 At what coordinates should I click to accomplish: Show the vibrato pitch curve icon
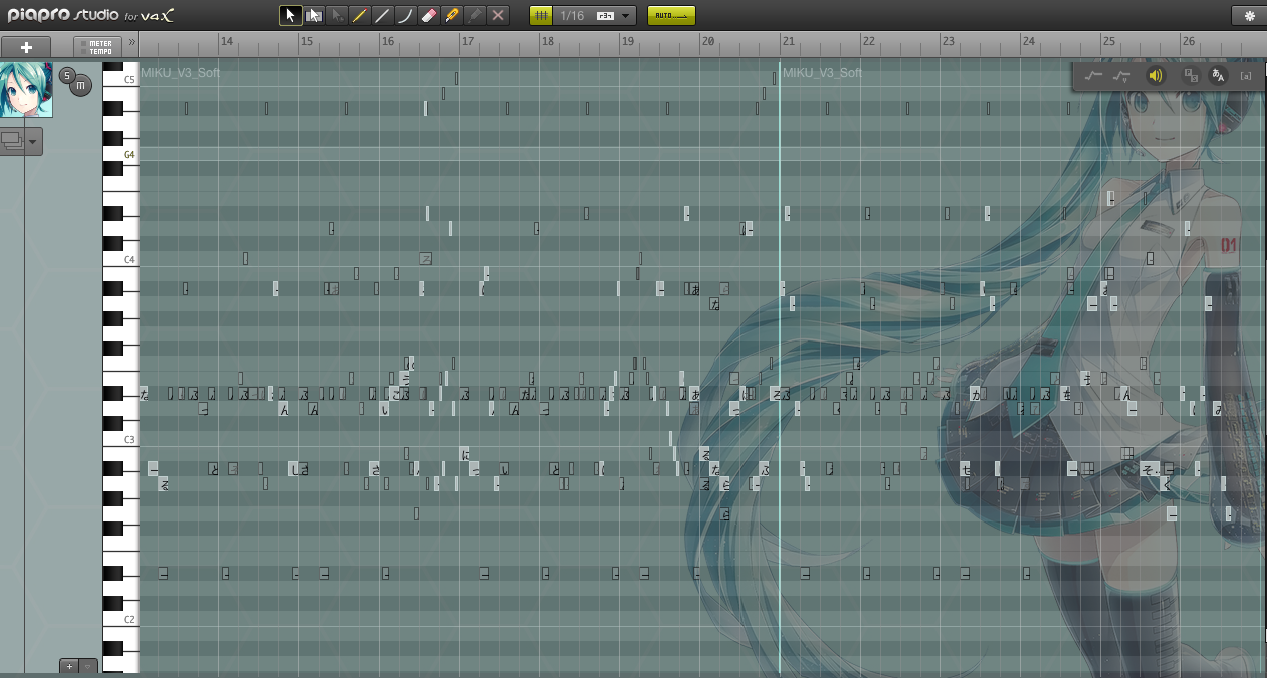pyautogui.click(x=1121, y=75)
